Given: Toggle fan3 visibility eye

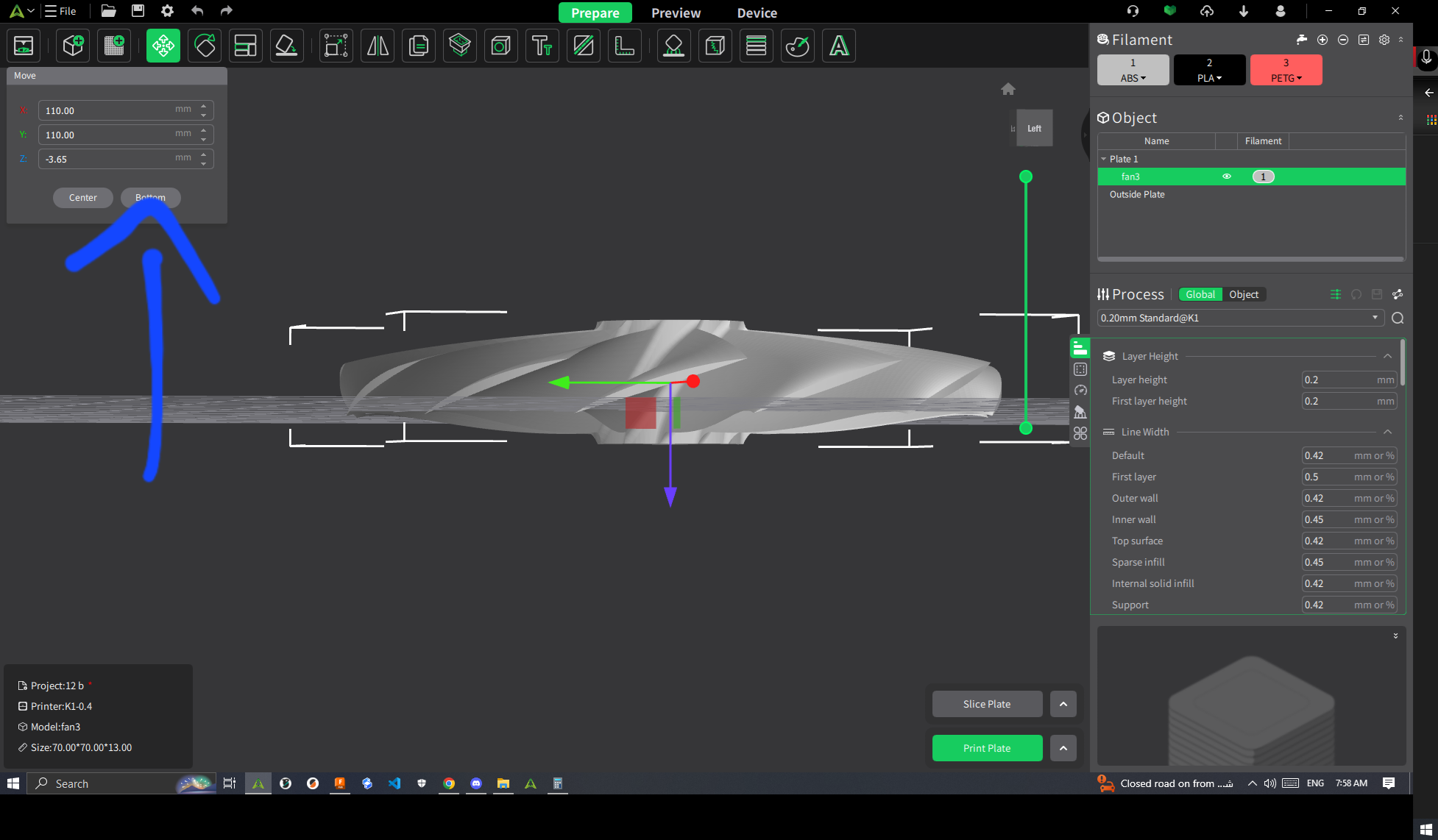Looking at the screenshot, I should tap(1227, 177).
